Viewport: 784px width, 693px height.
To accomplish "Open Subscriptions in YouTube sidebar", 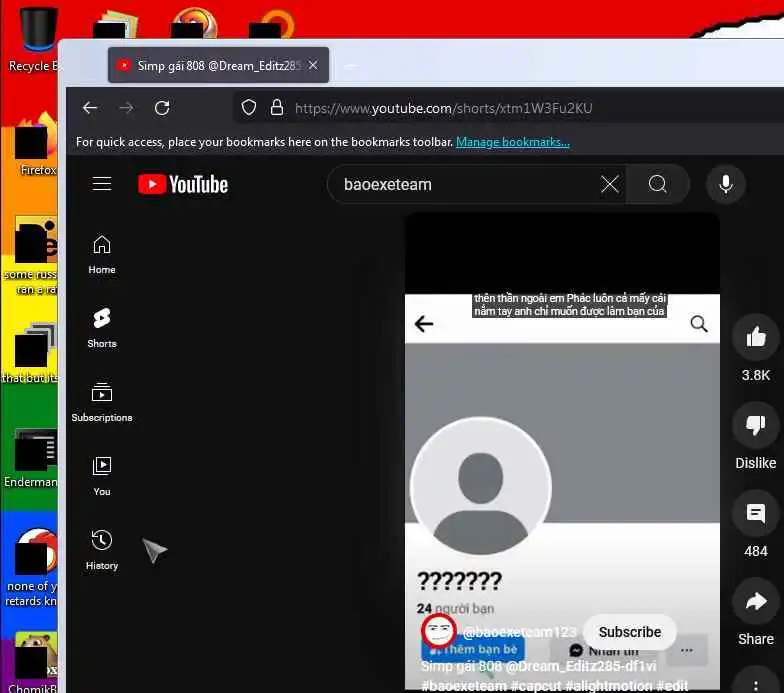I will (102, 402).
